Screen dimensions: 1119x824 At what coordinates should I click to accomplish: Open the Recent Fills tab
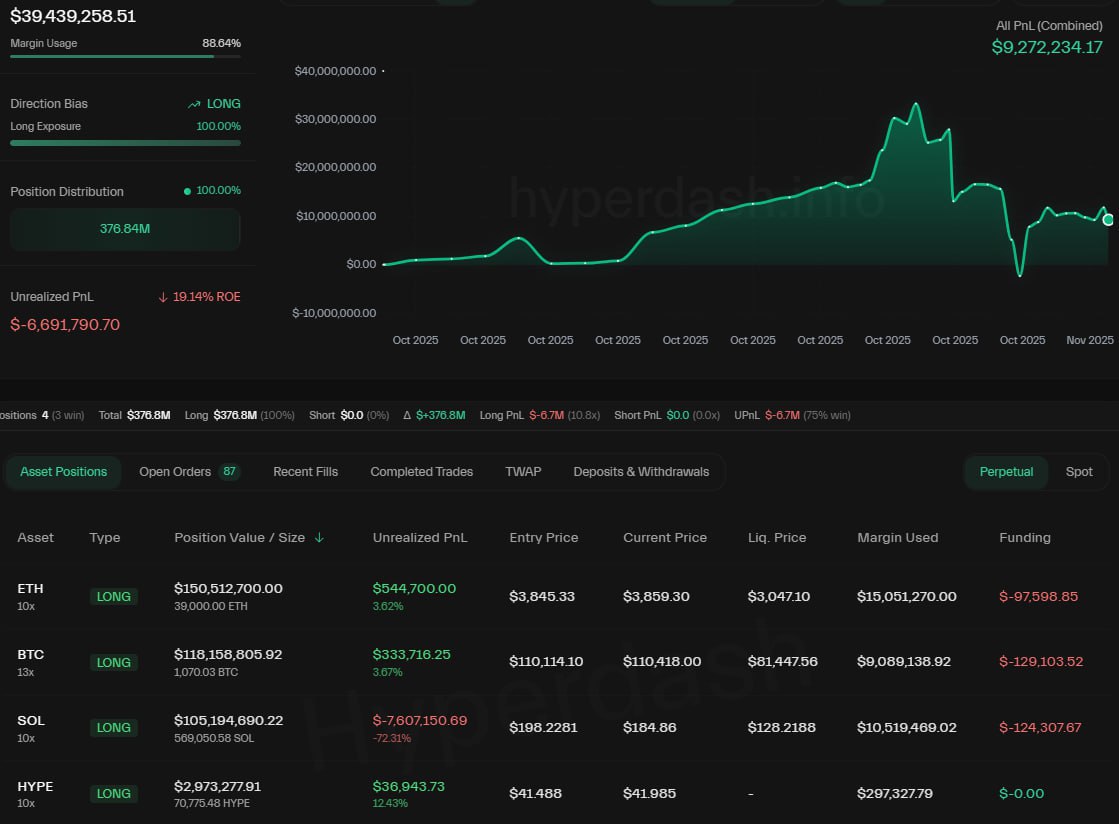[305, 472]
